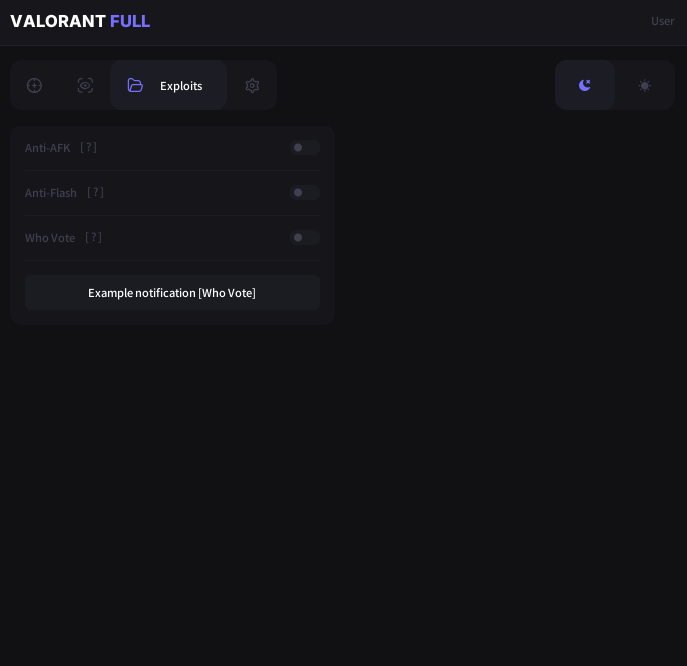Click the Anti-Flash [?] help icon
This screenshot has height=666, width=687.
pyautogui.click(x=96, y=193)
